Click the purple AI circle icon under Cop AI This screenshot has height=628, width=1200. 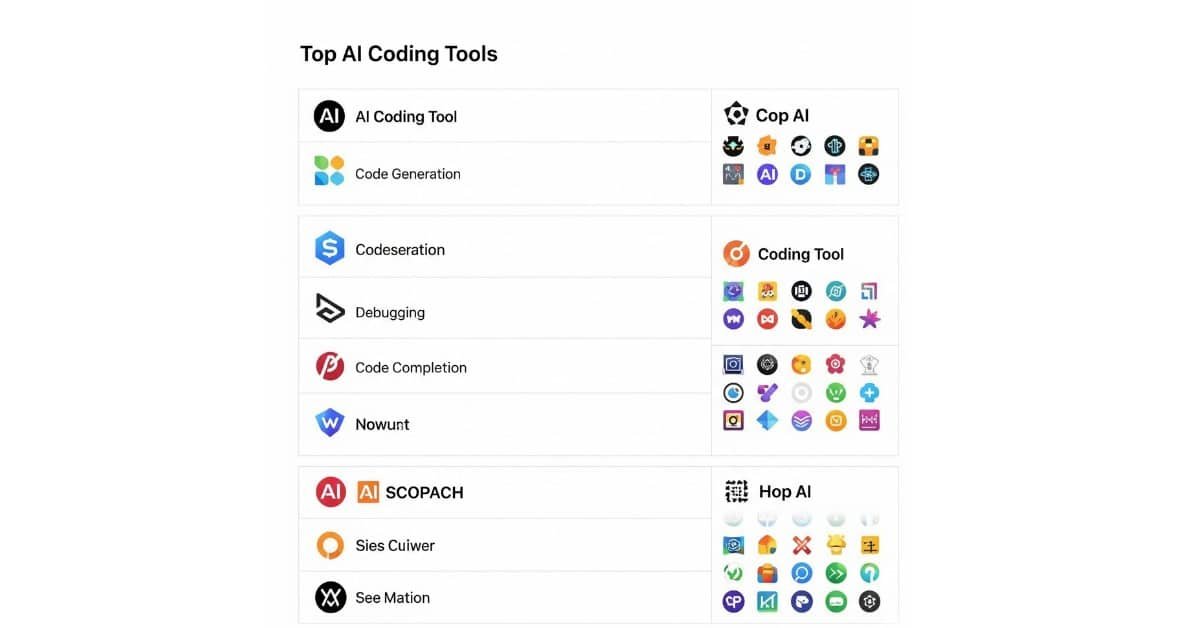click(767, 174)
